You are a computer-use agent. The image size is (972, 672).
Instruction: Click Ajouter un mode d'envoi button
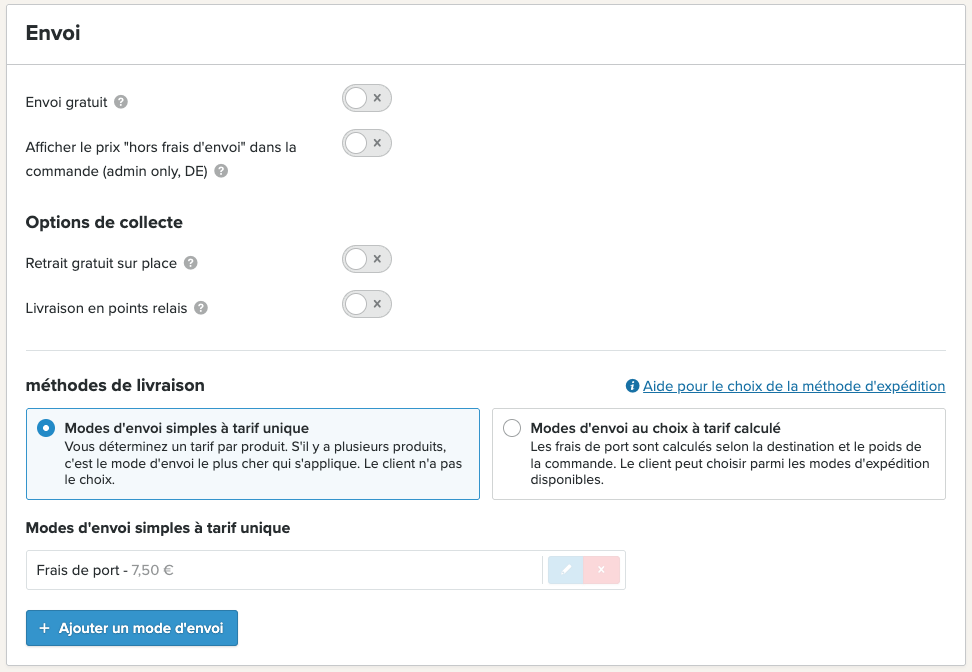click(x=131, y=628)
